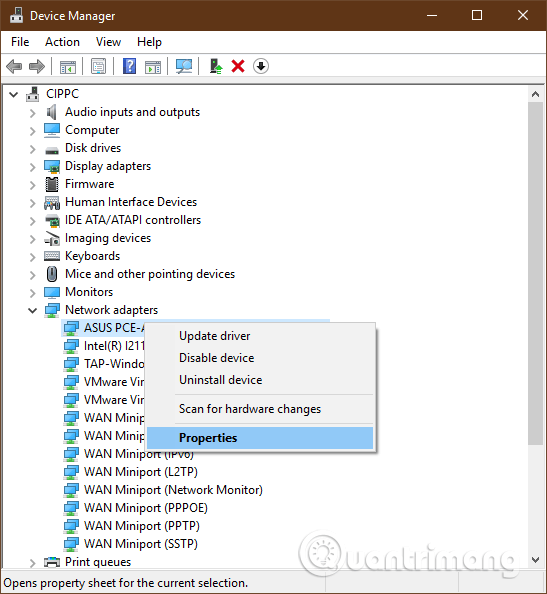Image resolution: width=547 pixels, height=594 pixels.
Task: Click the Mice and other pointing devices icon
Action: pos(52,274)
